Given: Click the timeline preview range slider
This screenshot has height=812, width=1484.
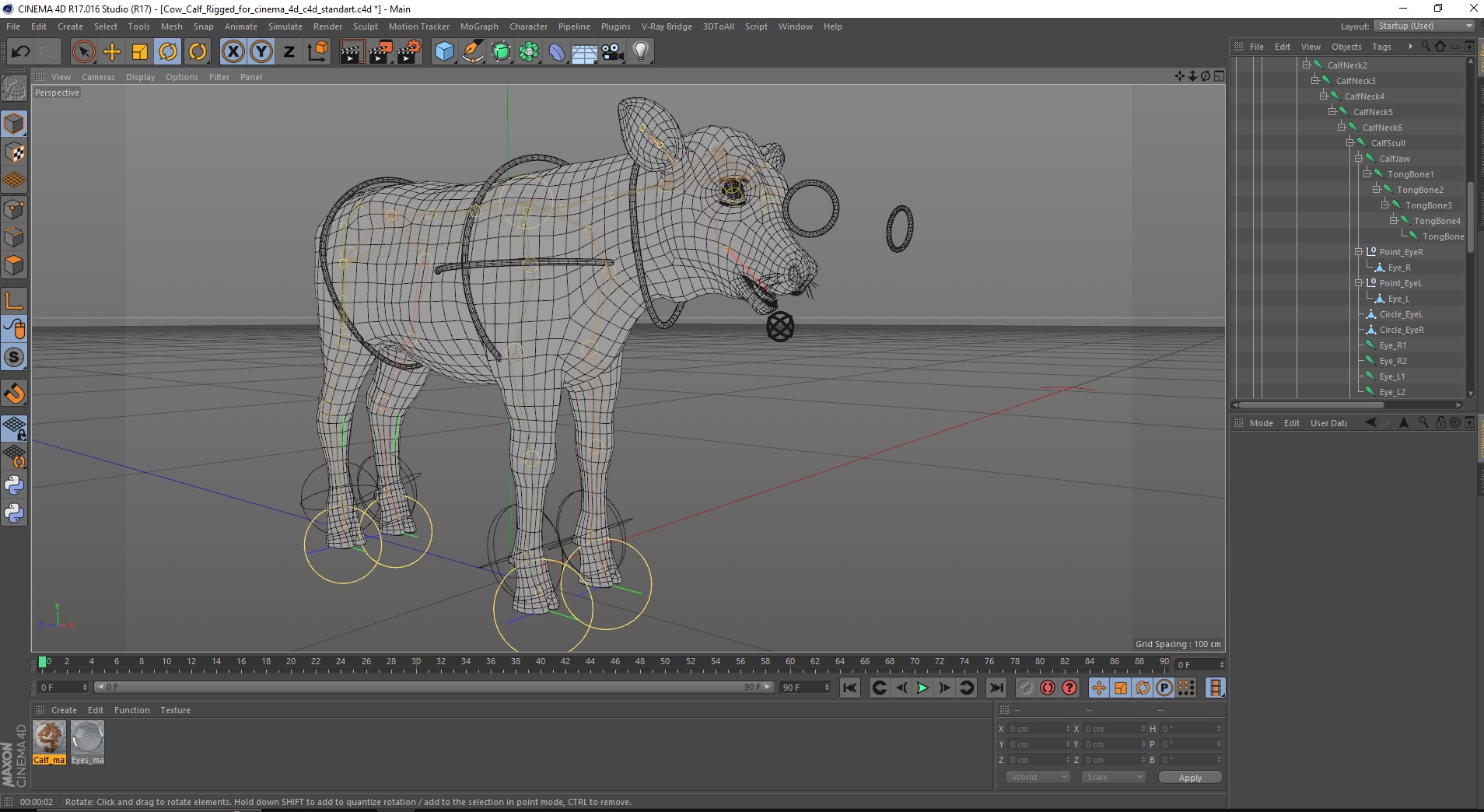Looking at the screenshot, I should [x=434, y=687].
